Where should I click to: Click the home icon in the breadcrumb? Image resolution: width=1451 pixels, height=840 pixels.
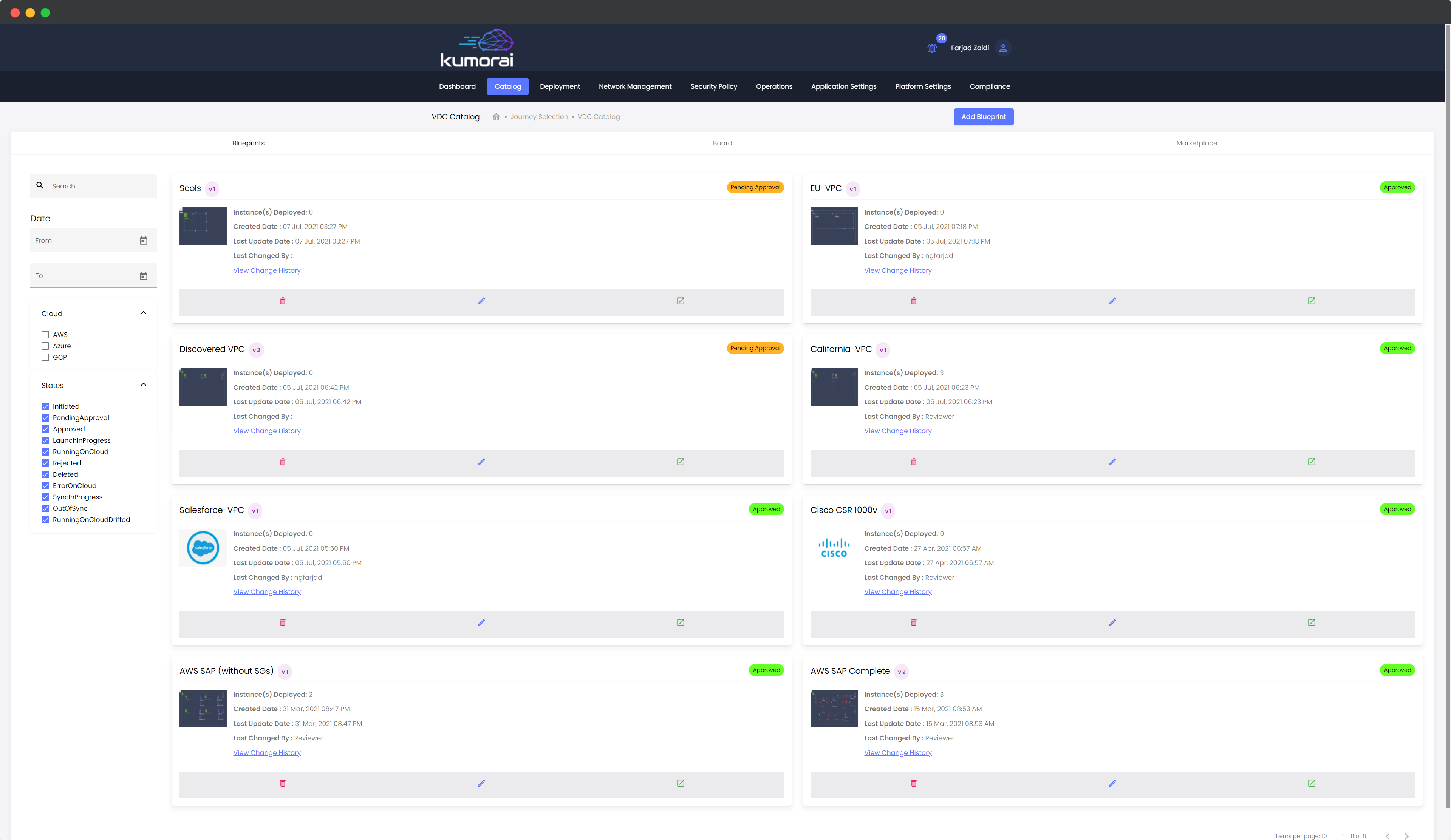pyautogui.click(x=496, y=116)
